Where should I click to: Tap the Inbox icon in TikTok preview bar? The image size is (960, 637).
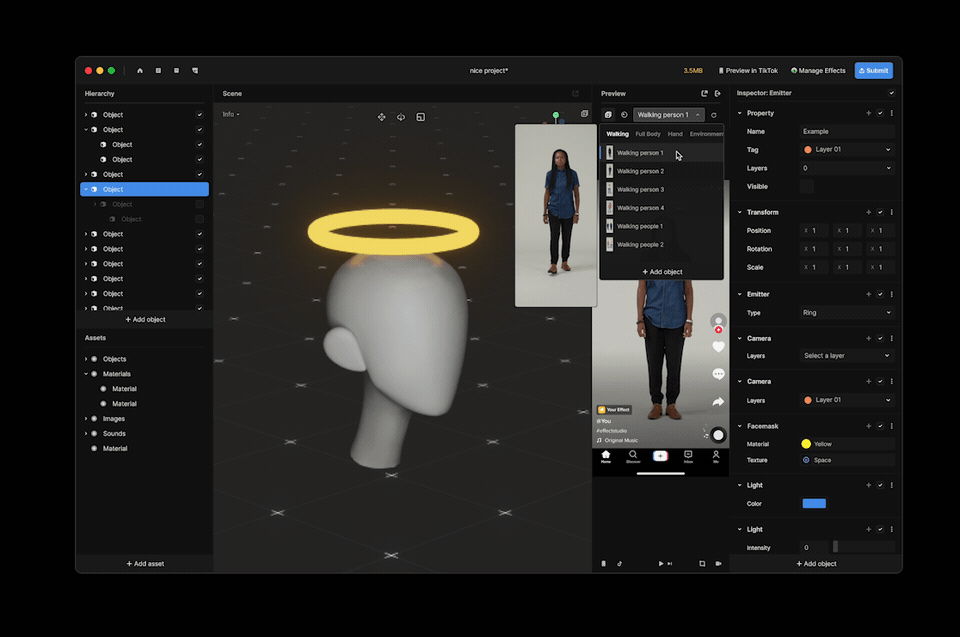tap(688, 456)
